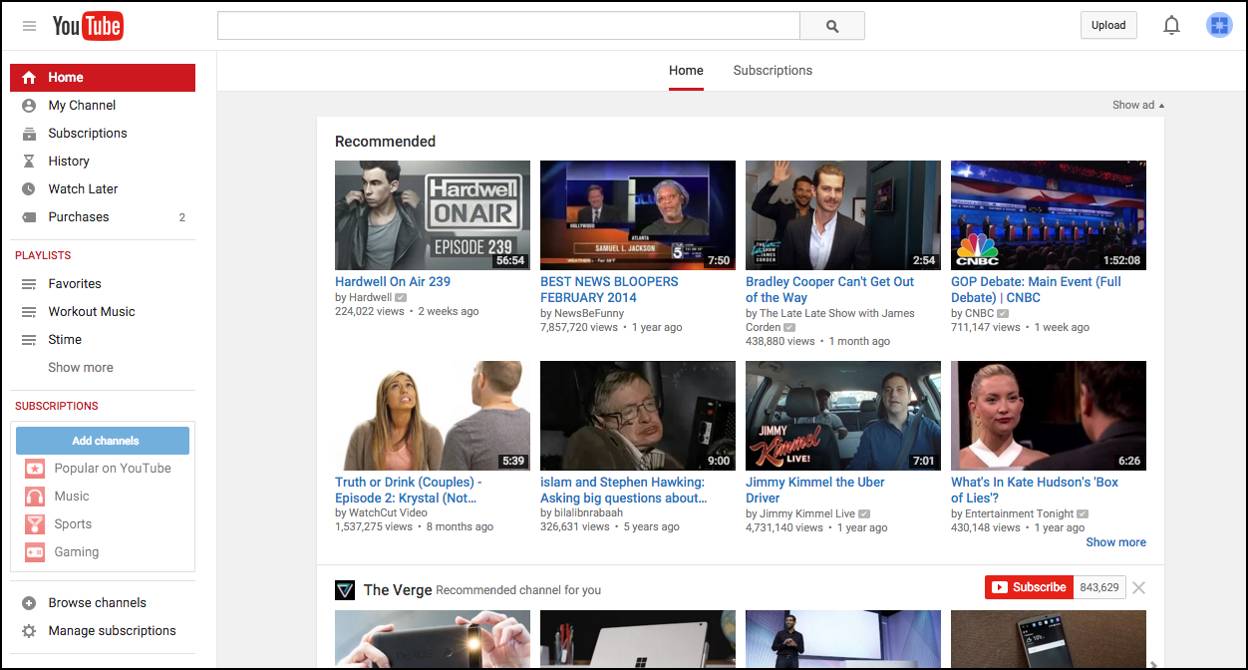The height and width of the screenshot is (670, 1248).
Task: Expand the Show ad toggle
Action: coord(1138,105)
